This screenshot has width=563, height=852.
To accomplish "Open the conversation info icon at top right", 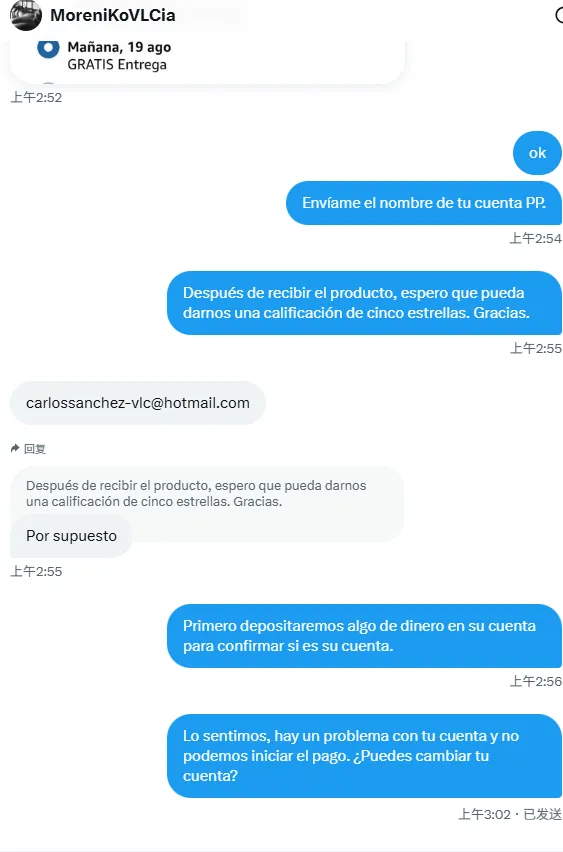I will pyautogui.click(x=559, y=15).
